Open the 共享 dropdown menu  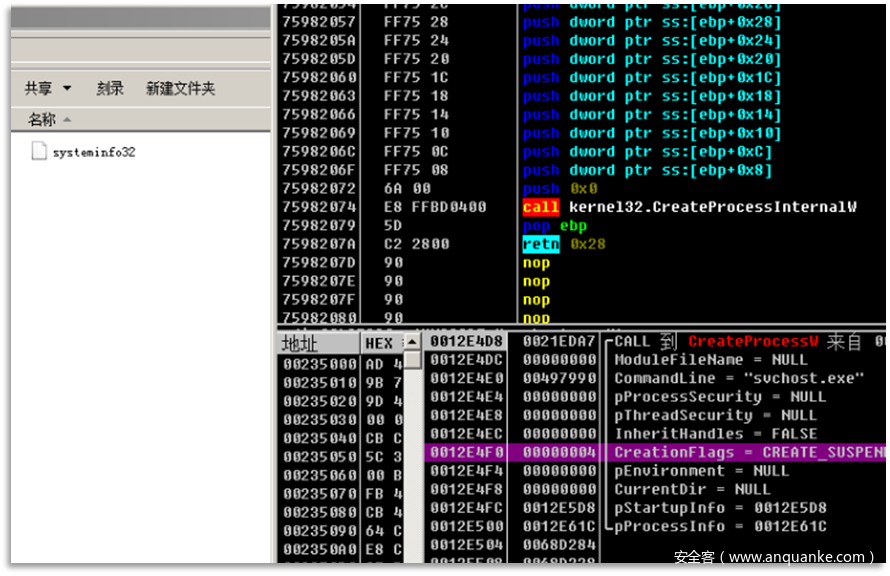[x=48, y=88]
